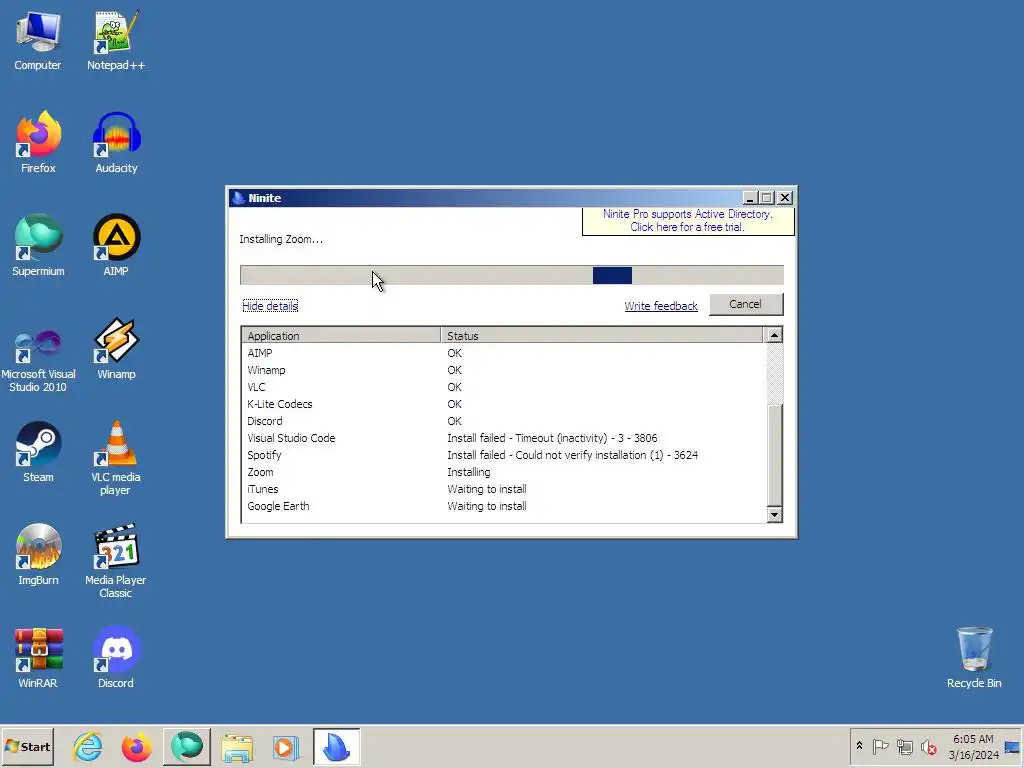Select the Winamp row in list
The height and width of the screenshot is (768, 1024).
tap(502, 370)
